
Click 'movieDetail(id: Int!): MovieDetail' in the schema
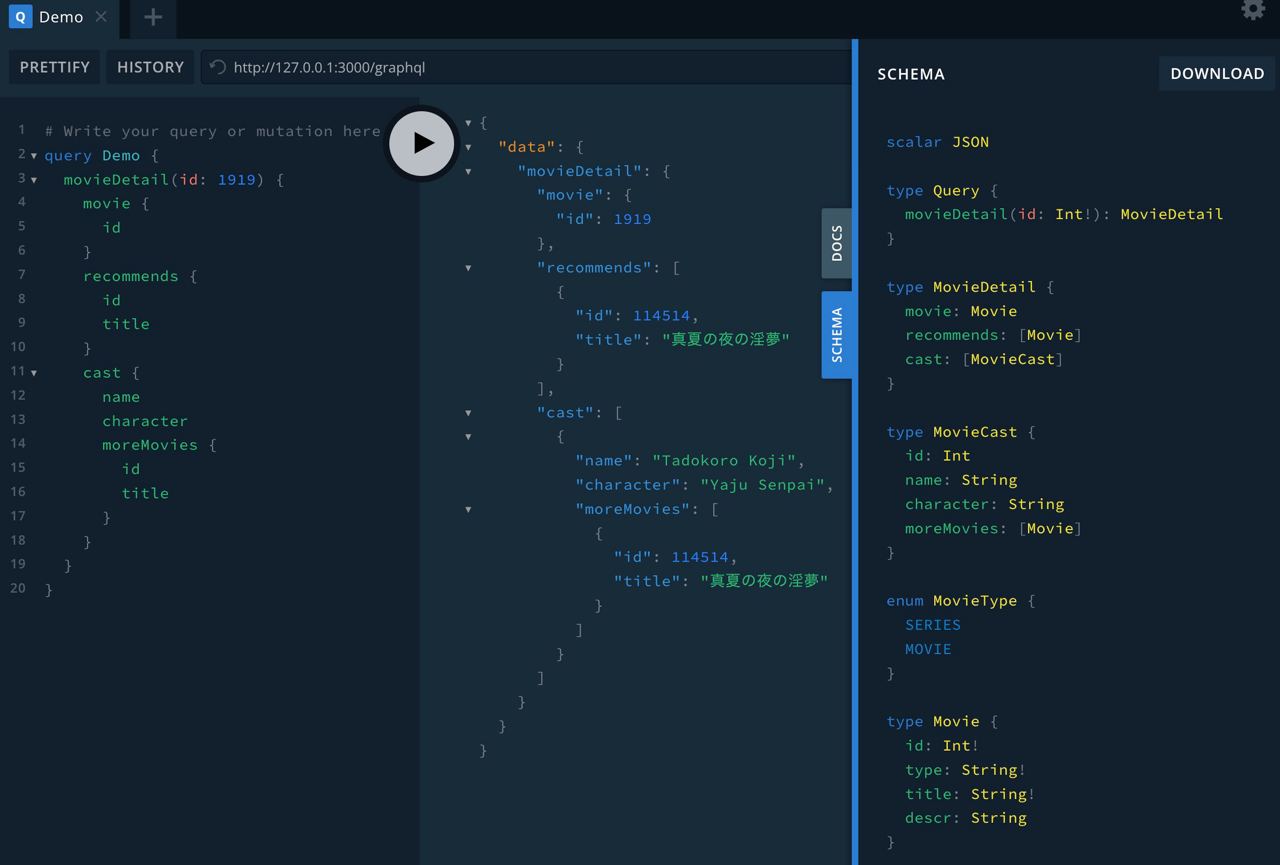1064,214
